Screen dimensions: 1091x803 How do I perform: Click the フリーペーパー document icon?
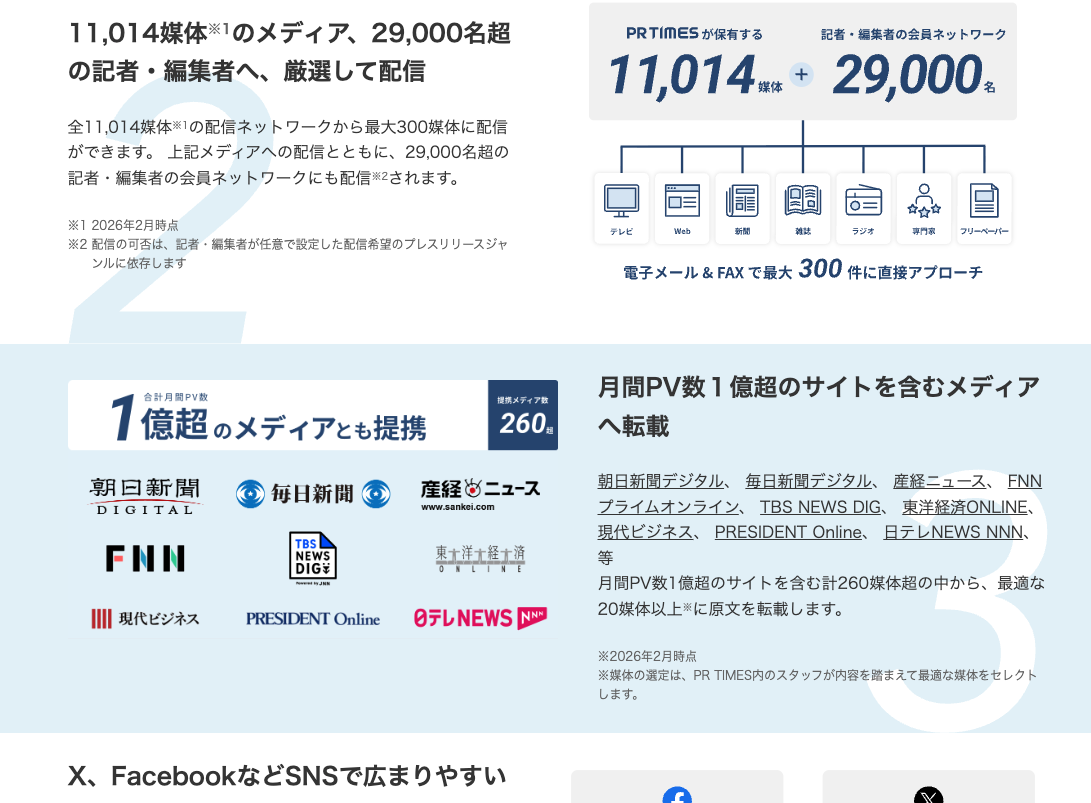pos(984,201)
